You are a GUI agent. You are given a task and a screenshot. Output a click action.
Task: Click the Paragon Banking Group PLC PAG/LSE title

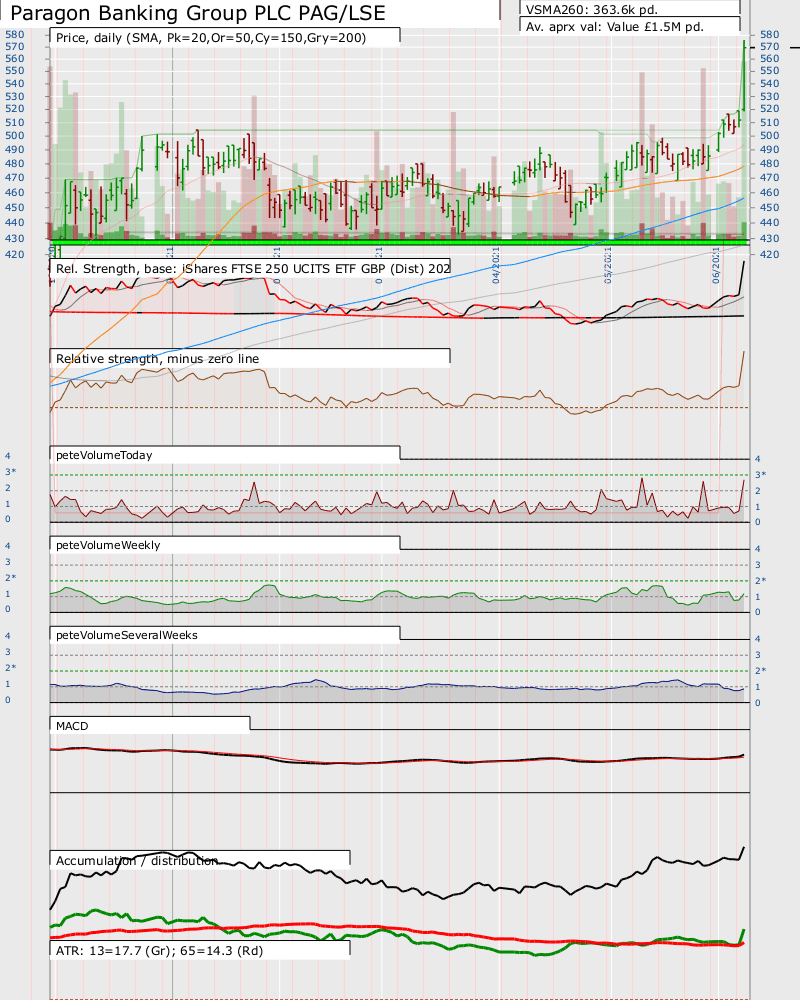point(198,13)
